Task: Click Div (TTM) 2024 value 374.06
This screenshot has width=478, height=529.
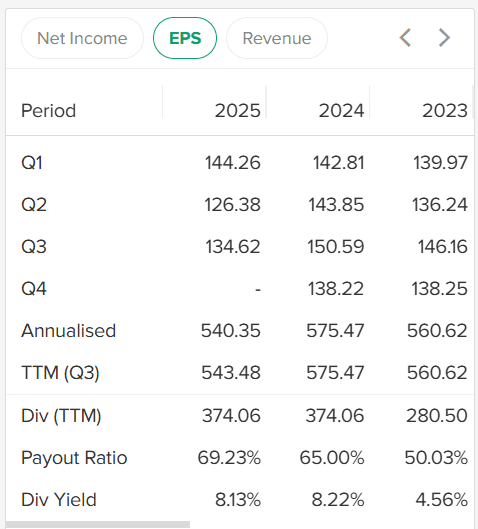Action: click(x=335, y=415)
